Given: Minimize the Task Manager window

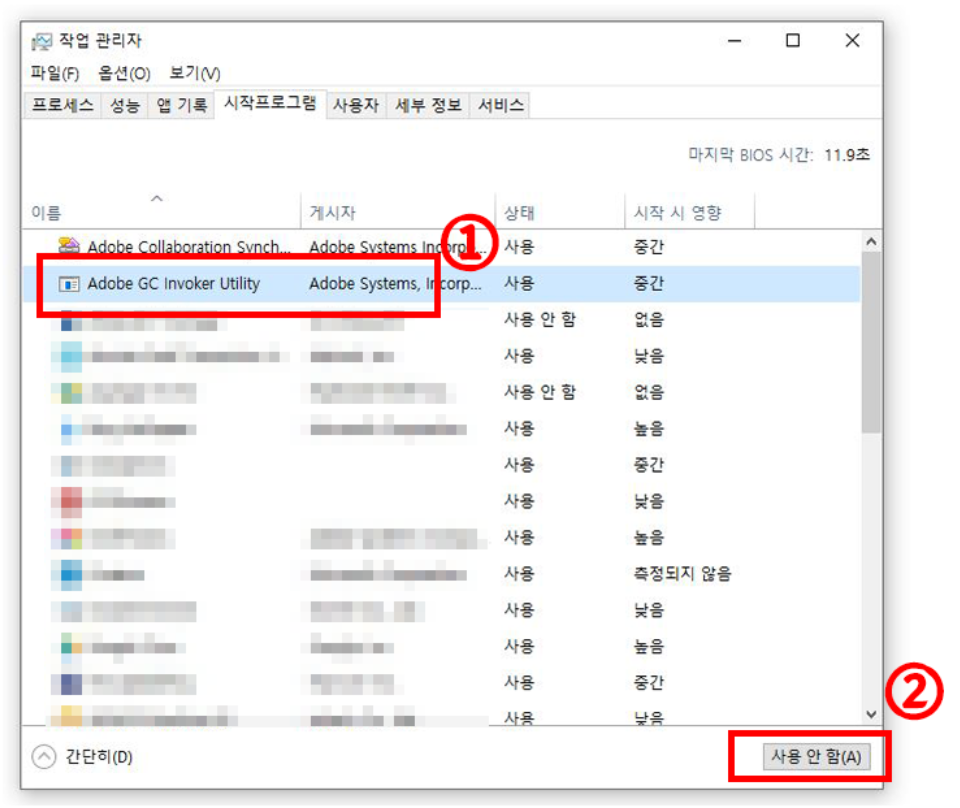Looking at the screenshot, I should pos(735,41).
